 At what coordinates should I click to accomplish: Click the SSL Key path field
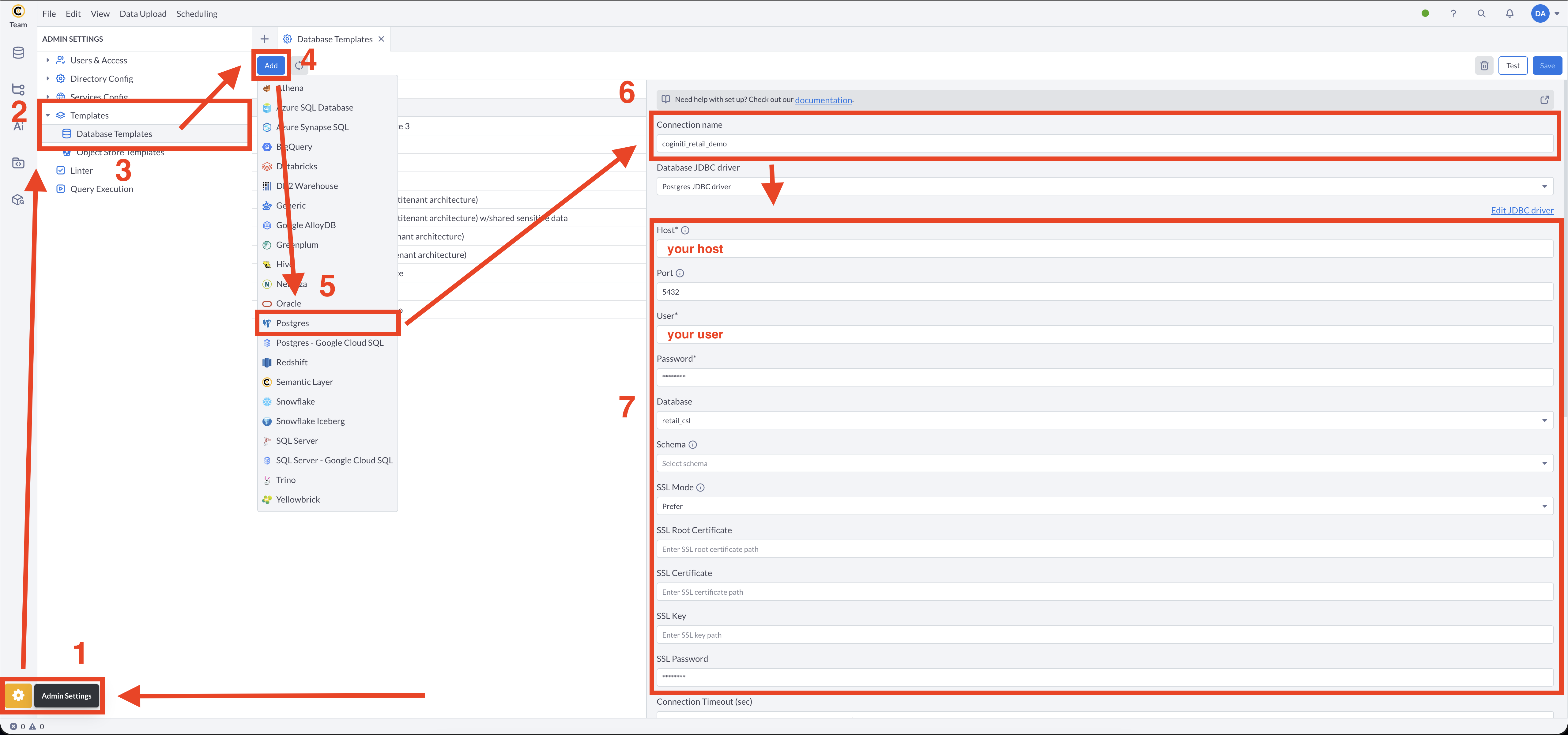pos(1105,635)
